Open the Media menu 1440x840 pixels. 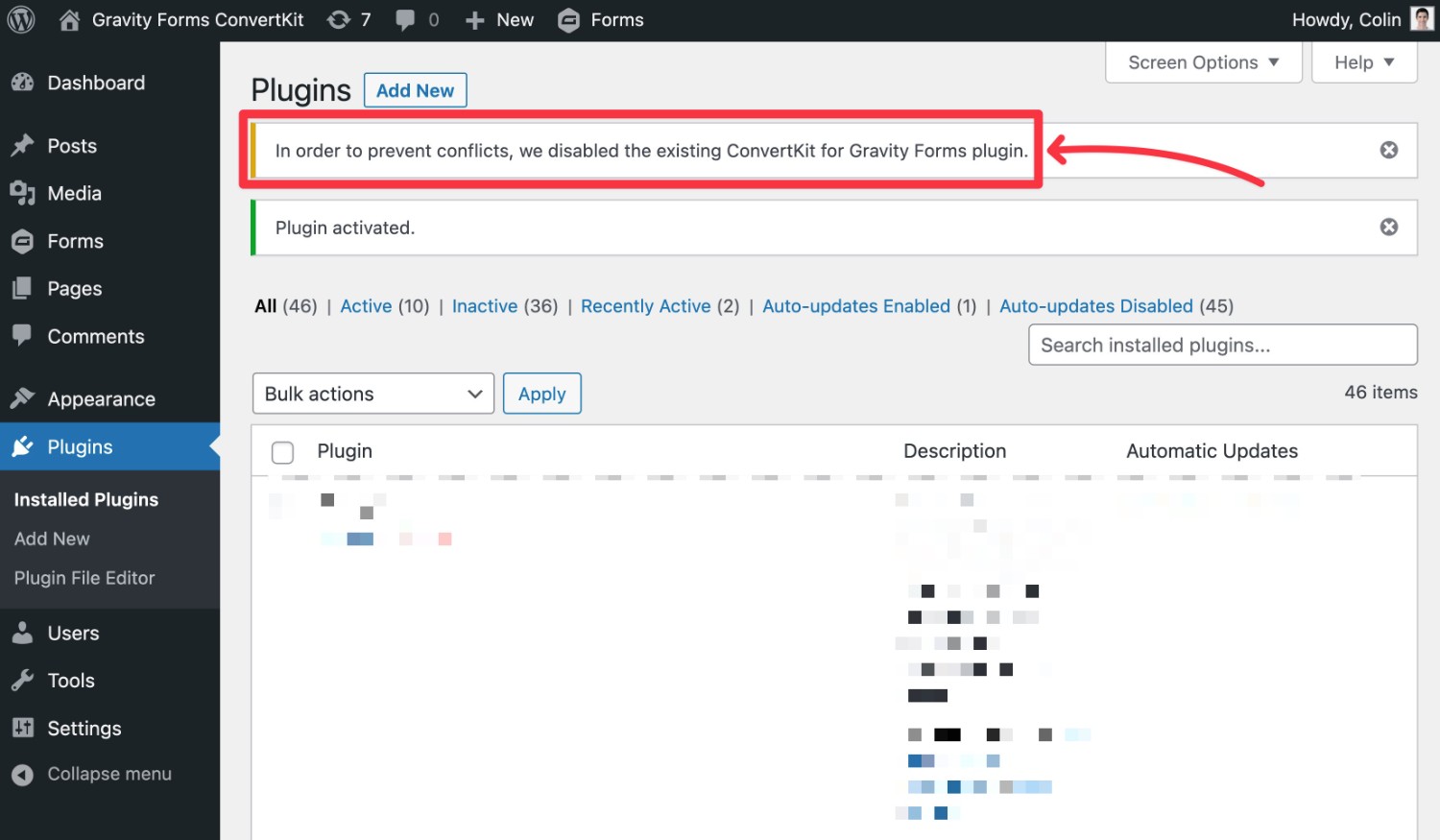click(x=74, y=193)
